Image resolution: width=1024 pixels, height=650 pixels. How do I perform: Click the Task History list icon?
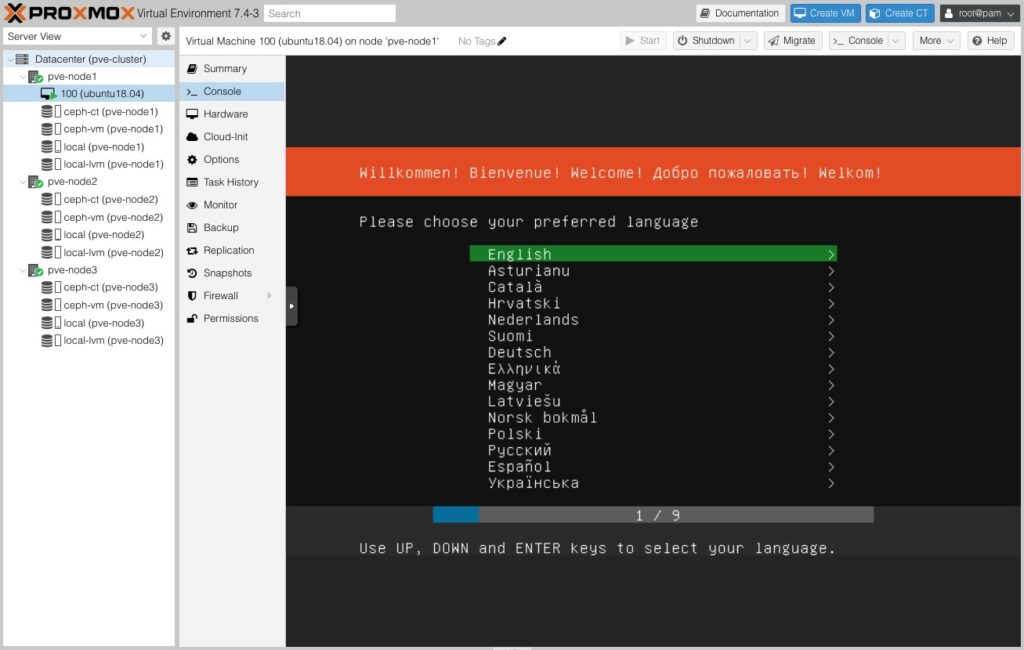click(192, 182)
